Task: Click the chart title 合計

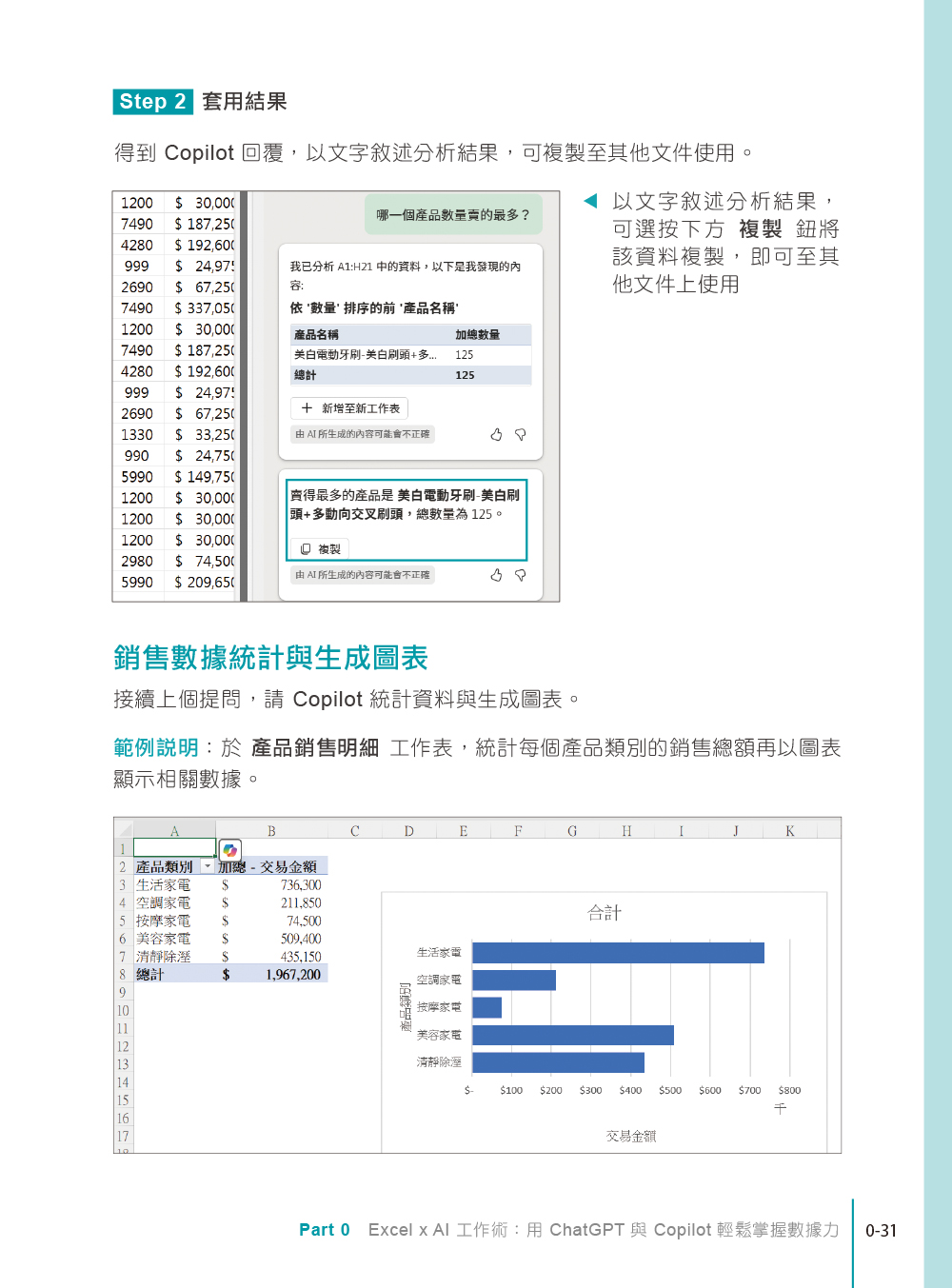Action: pyautogui.click(x=605, y=913)
